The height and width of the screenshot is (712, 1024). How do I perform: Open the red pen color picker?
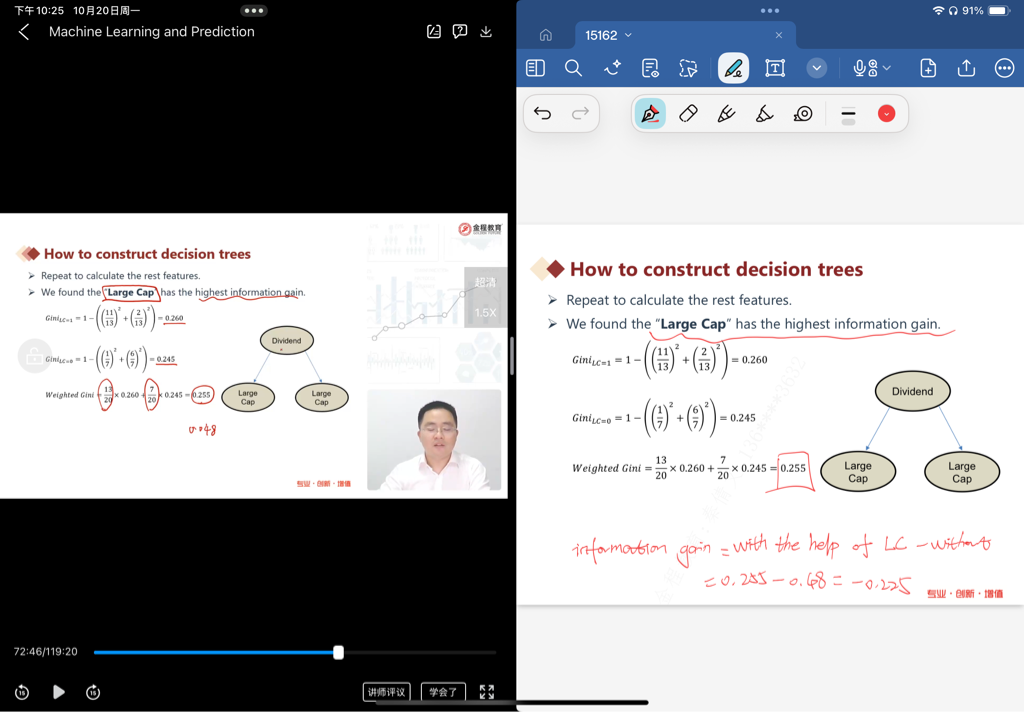(886, 114)
